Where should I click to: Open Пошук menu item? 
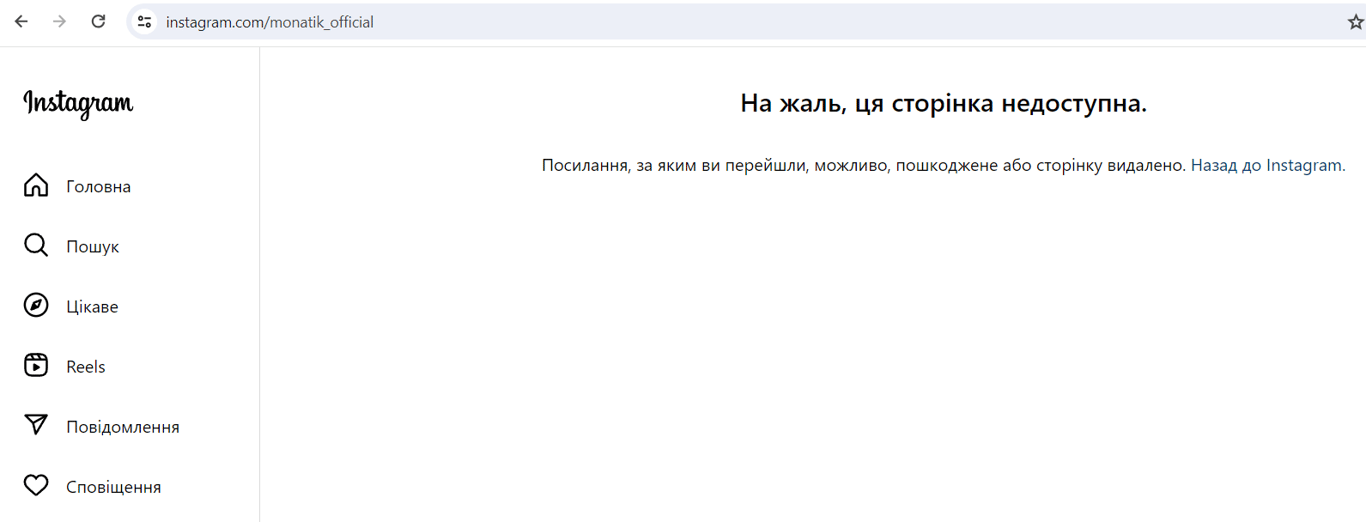[92, 247]
